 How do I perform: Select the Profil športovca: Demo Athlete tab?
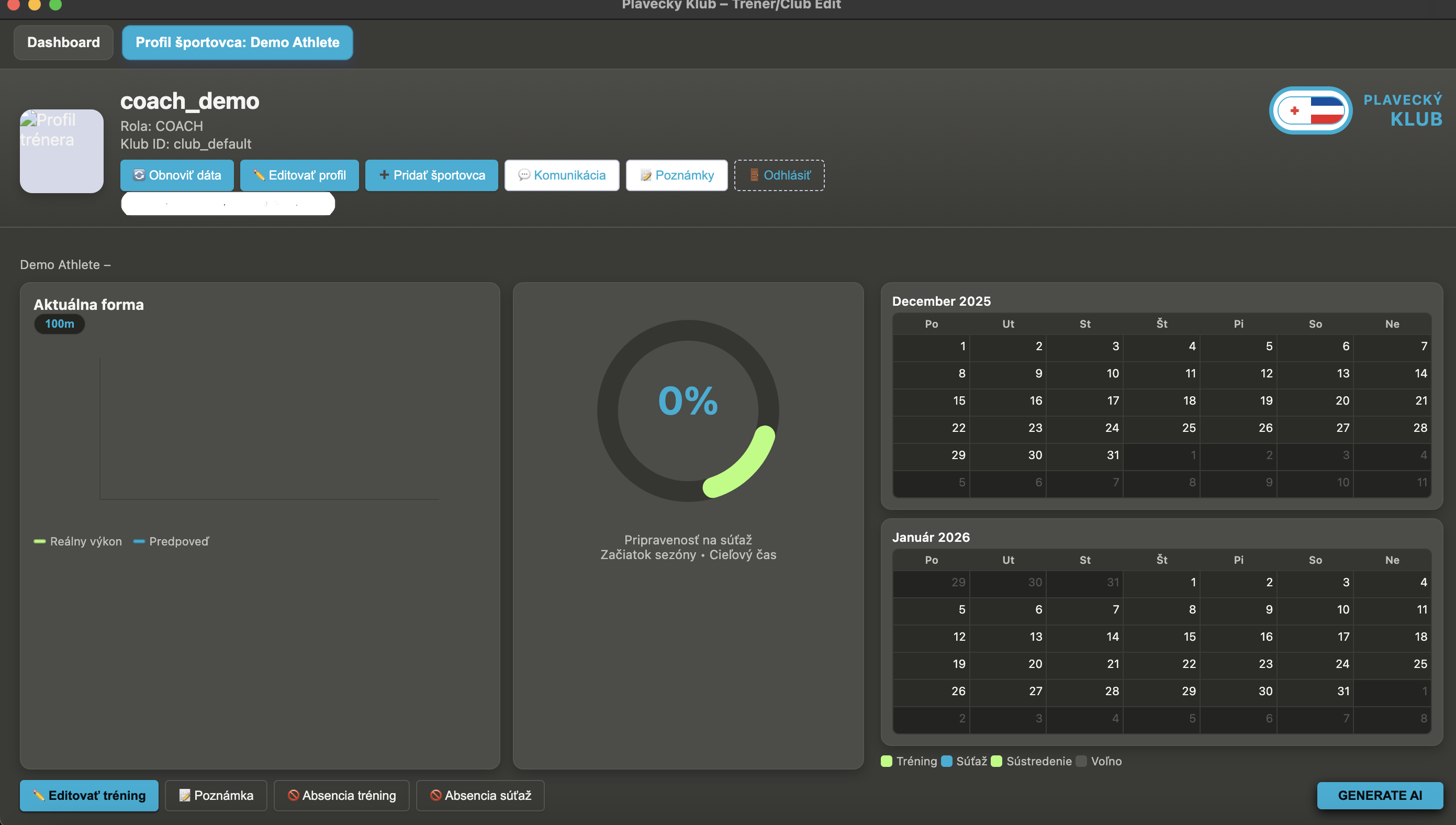tap(237, 42)
